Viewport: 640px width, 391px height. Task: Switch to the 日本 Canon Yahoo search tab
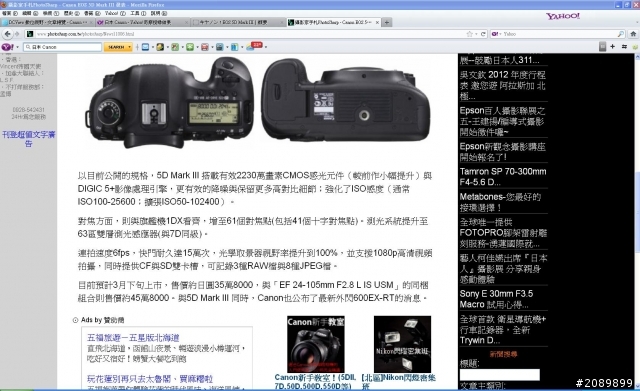click(x=142, y=22)
